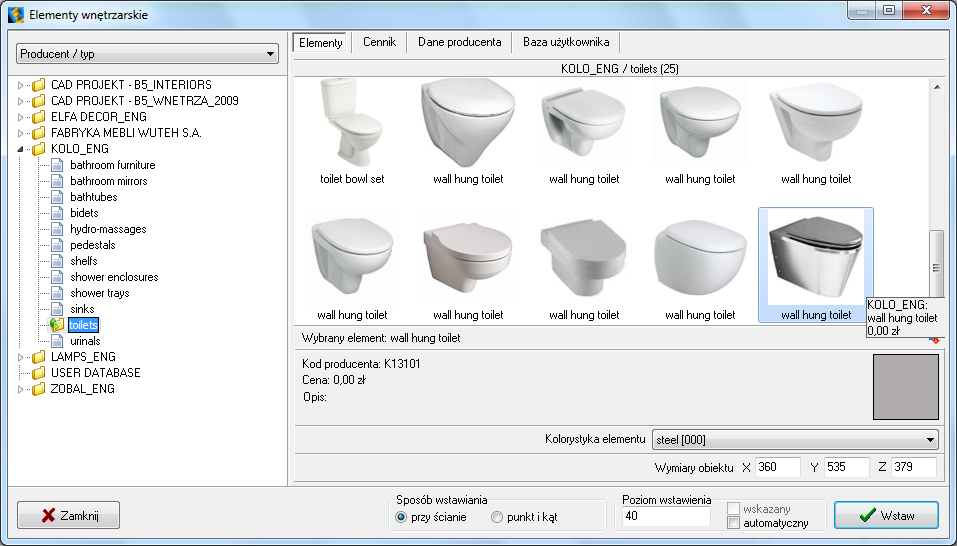
Task: Expand the LAMPS_ENG node
Action: point(20,357)
